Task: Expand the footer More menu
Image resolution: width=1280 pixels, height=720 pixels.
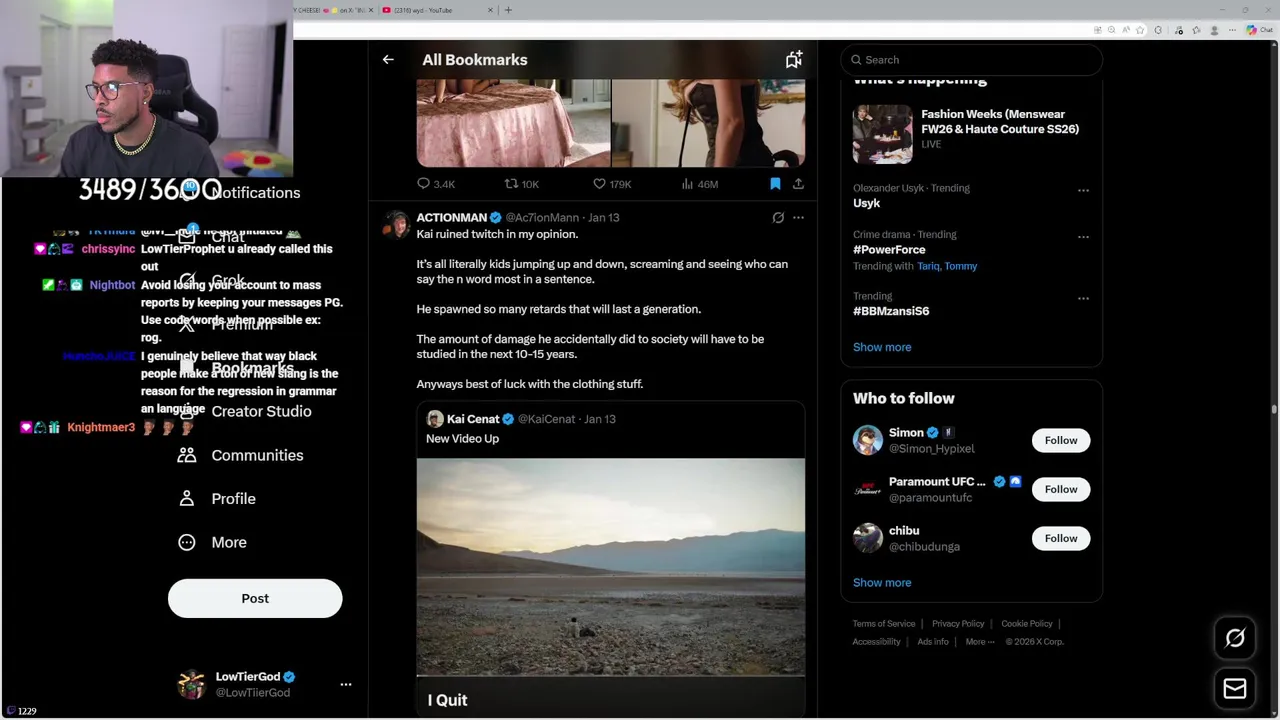Action: pos(980,642)
